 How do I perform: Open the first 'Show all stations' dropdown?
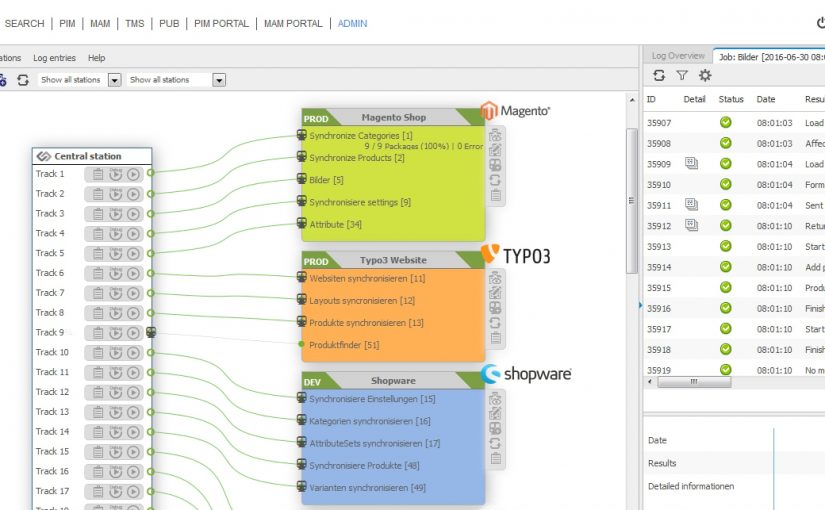tap(114, 80)
